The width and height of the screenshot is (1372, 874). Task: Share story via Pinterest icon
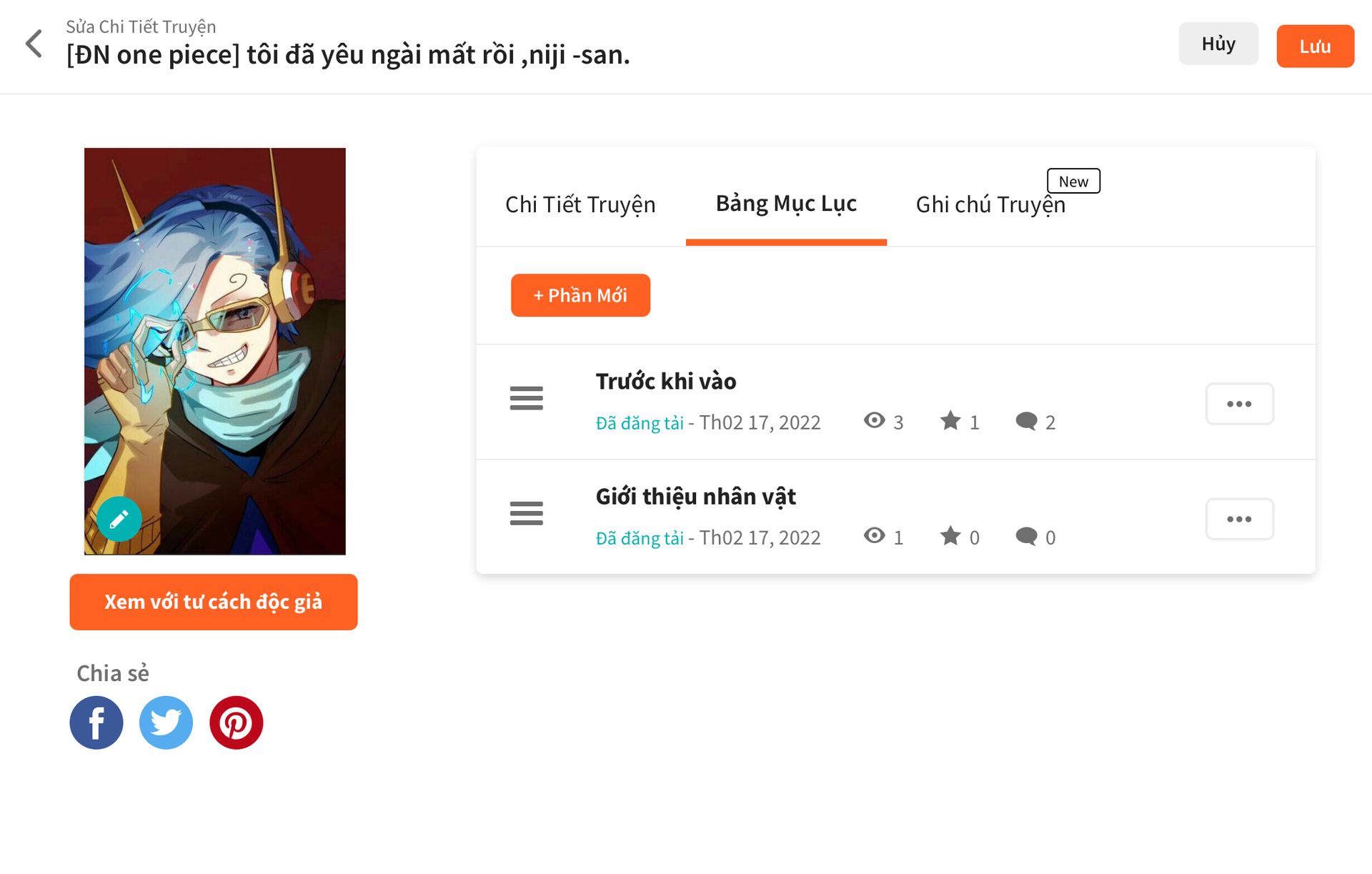click(236, 722)
